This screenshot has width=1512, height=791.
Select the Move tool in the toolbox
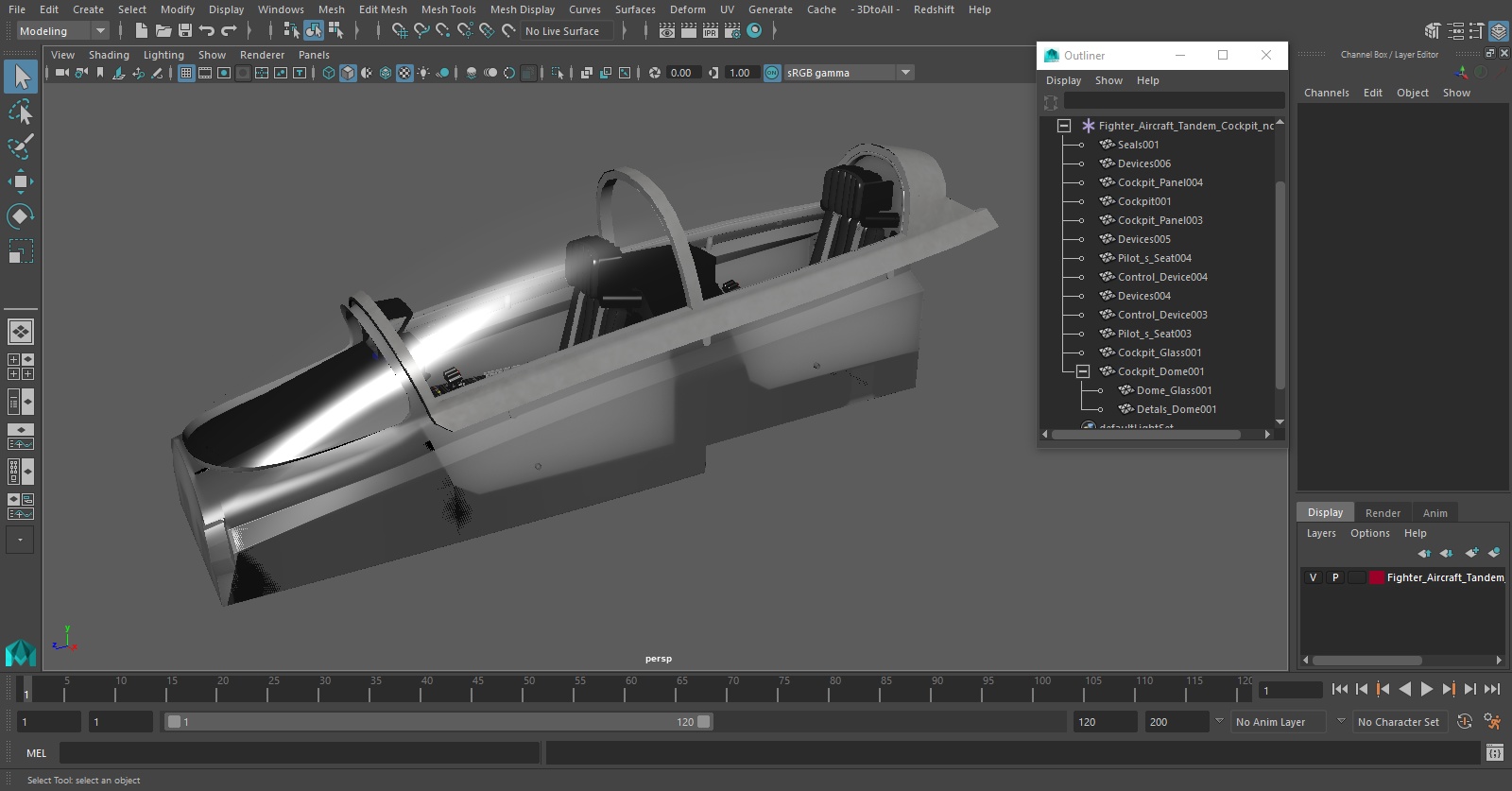click(x=20, y=181)
